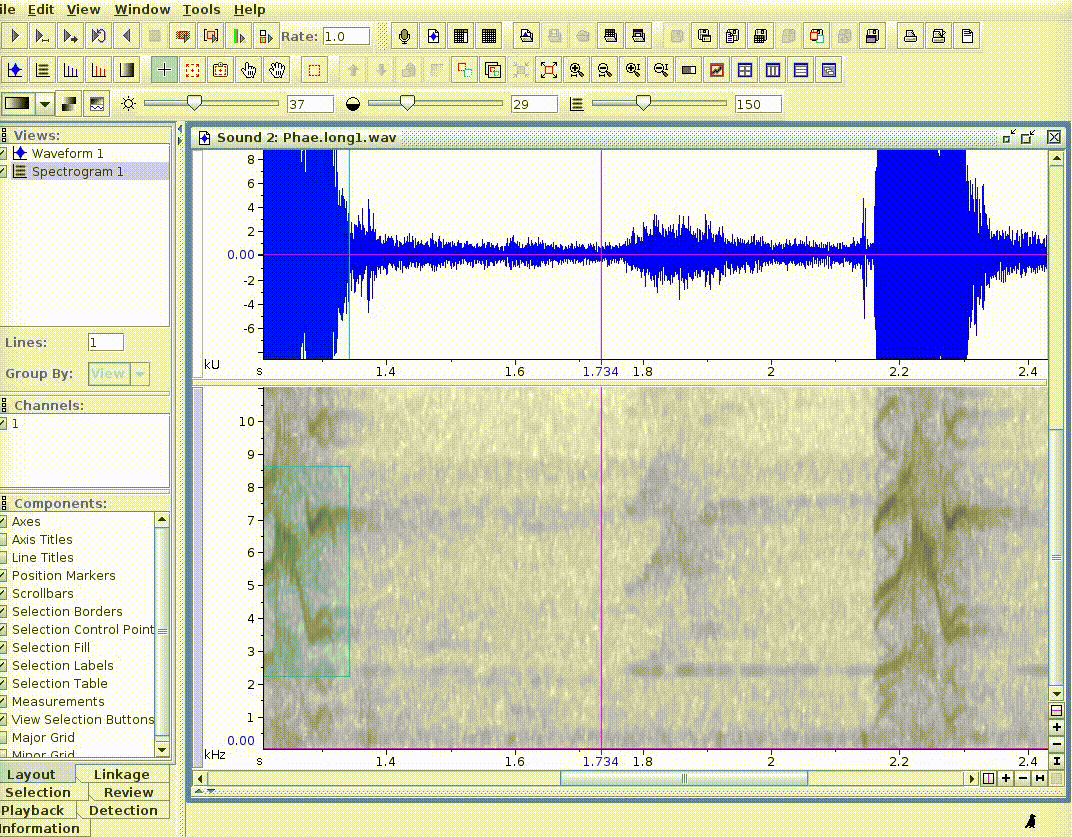Click the print icon in toolbar
1072x837 pixels.
(910, 36)
